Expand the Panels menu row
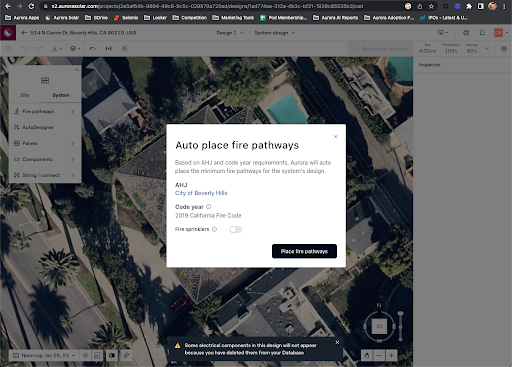 [45, 143]
